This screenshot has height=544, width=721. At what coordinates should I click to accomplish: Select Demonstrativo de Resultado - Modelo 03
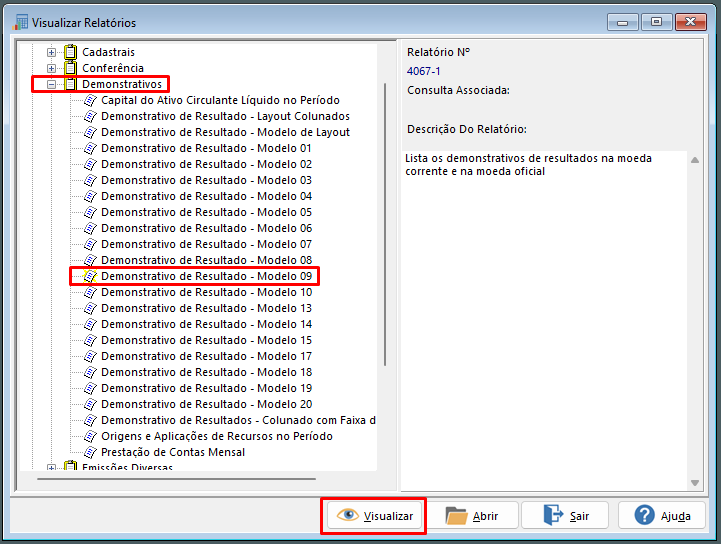pyautogui.click(x=206, y=180)
